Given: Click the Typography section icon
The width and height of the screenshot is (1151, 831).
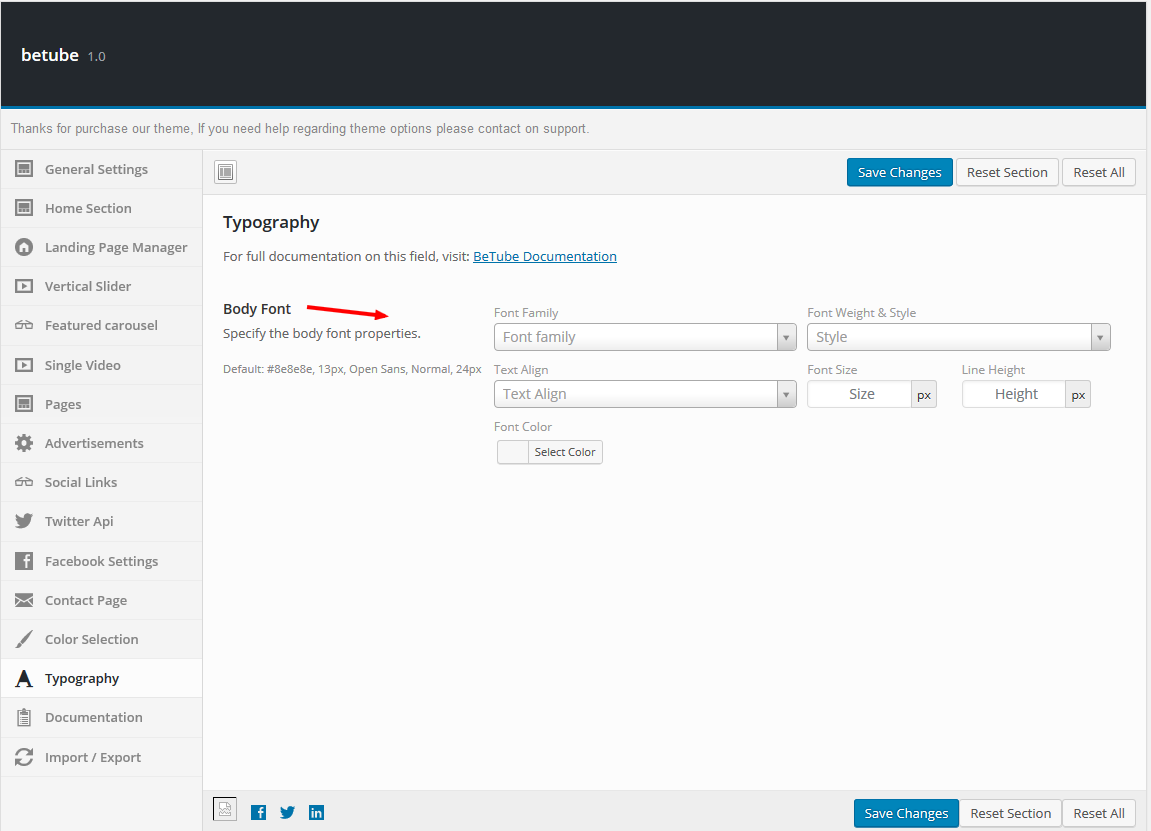Looking at the screenshot, I should (23, 678).
